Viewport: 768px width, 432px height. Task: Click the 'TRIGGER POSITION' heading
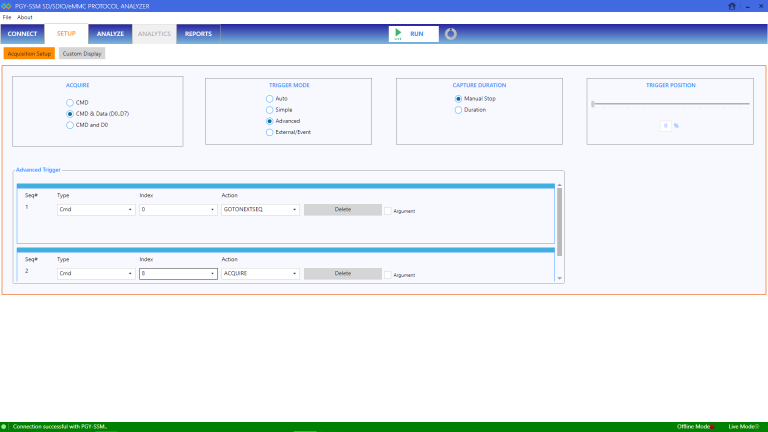(671, 85)
